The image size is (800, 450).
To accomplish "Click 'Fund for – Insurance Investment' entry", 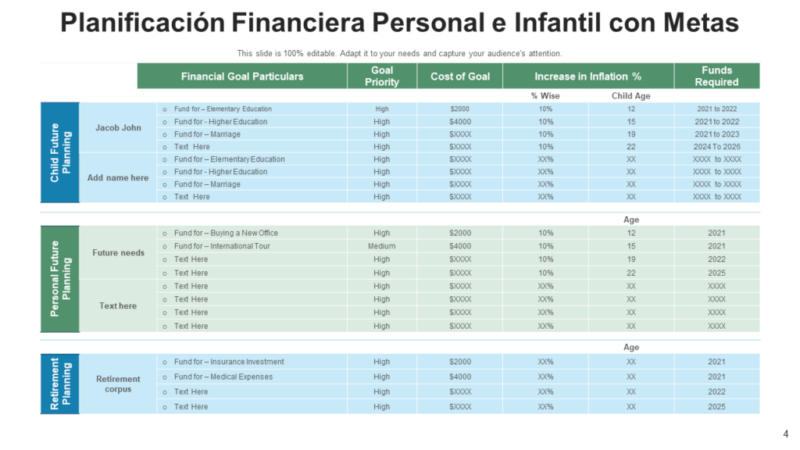I will [229, 362].
